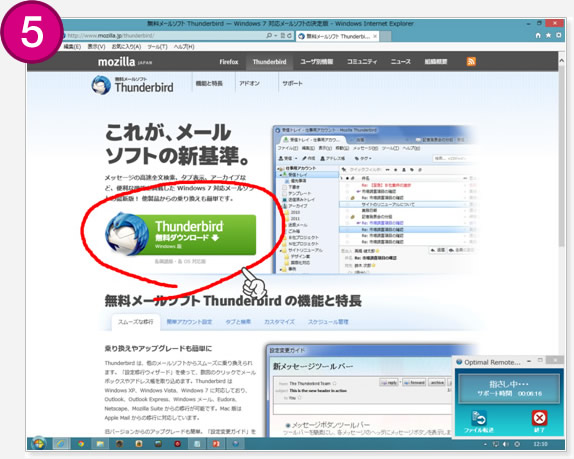Viewport: 574px width, 459px height.
Task: Click the Internet Explorer address bar
Action: 165,36
